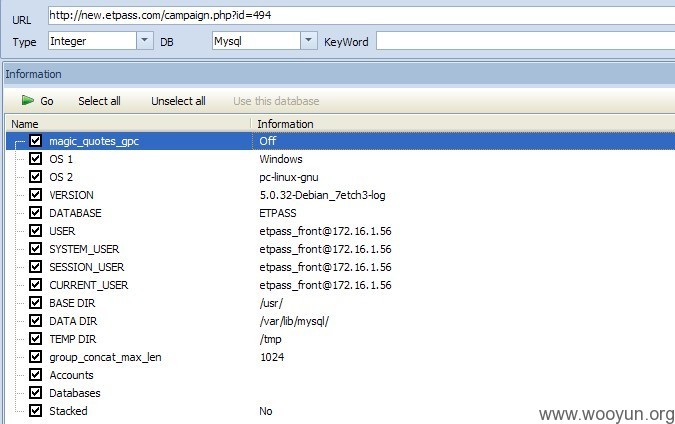Open the DB dropdown arrow
Image resolution: width=675 pixels, height=424 pixels.
pyautogui.click(x=309, y=41)
